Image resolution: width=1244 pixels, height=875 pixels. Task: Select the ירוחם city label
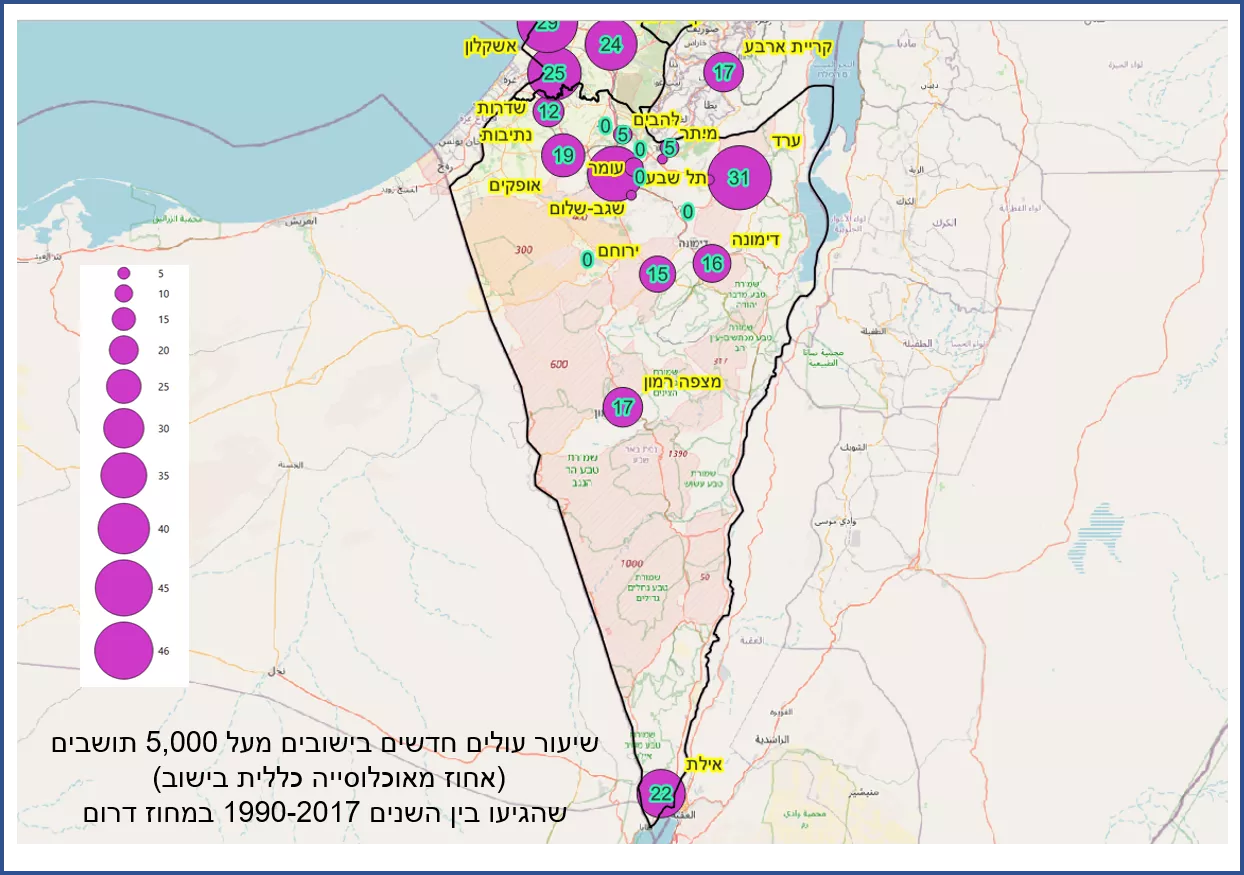(620, 249)
